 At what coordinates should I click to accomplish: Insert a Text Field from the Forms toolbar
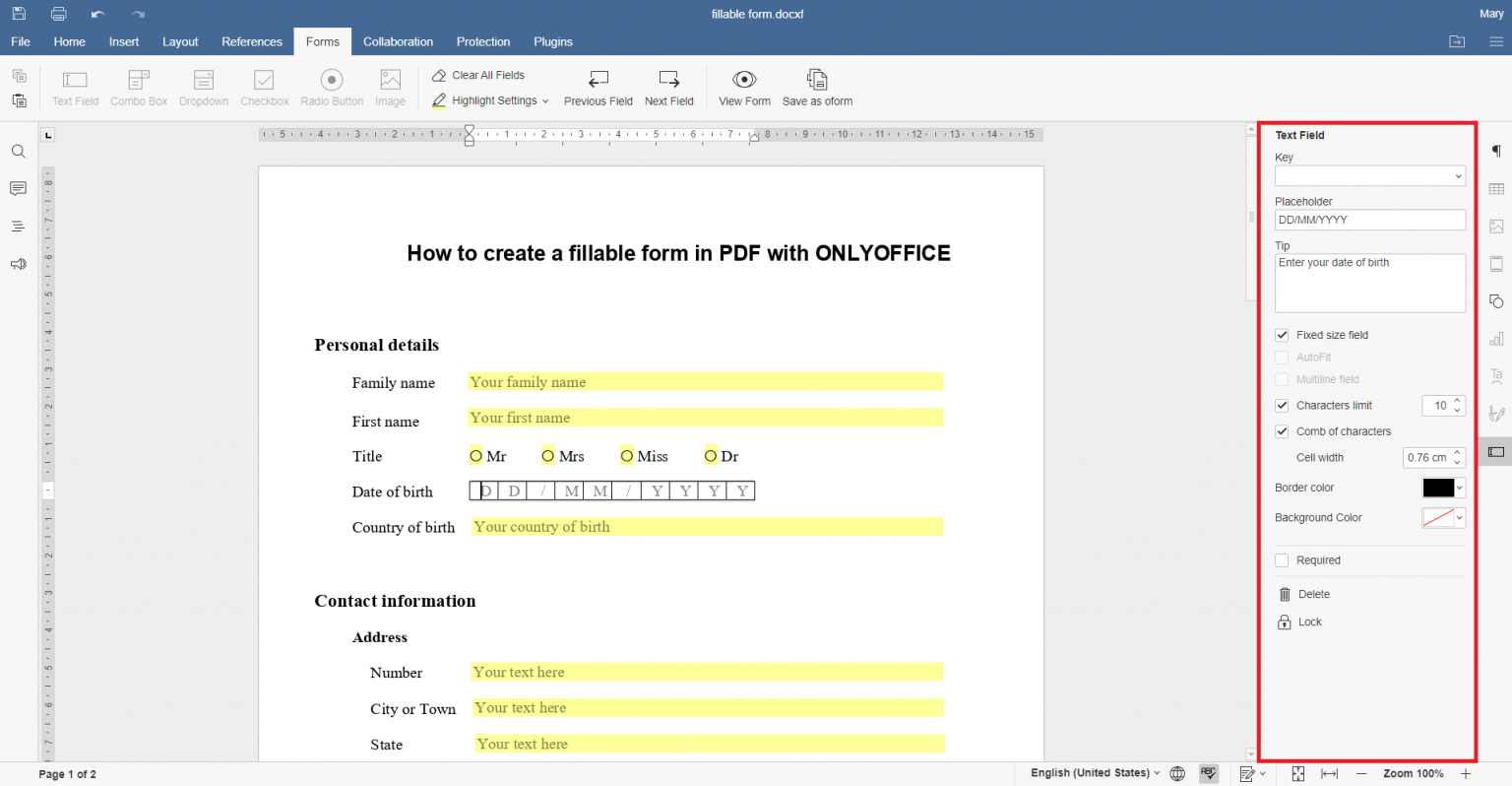coord(75,87)
